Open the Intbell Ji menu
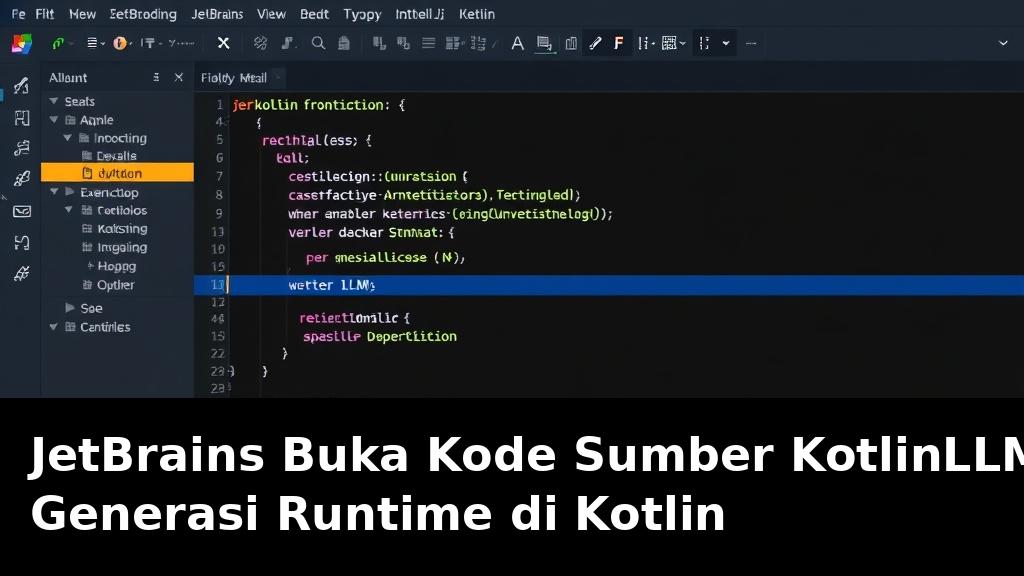 tap(420, 14)
